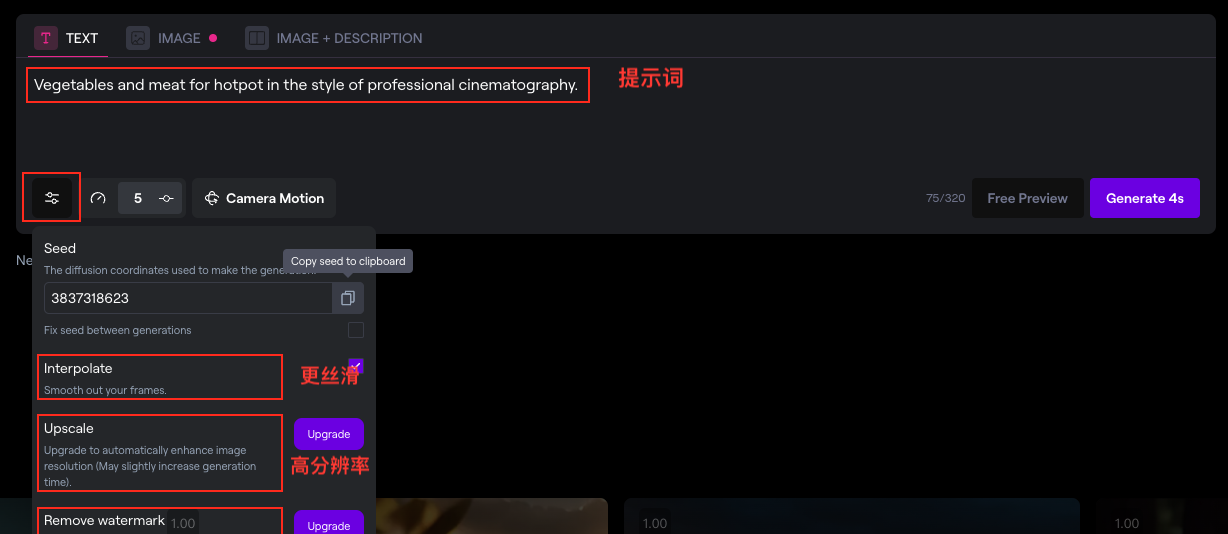Click the seed number input field

coord(188,298)
